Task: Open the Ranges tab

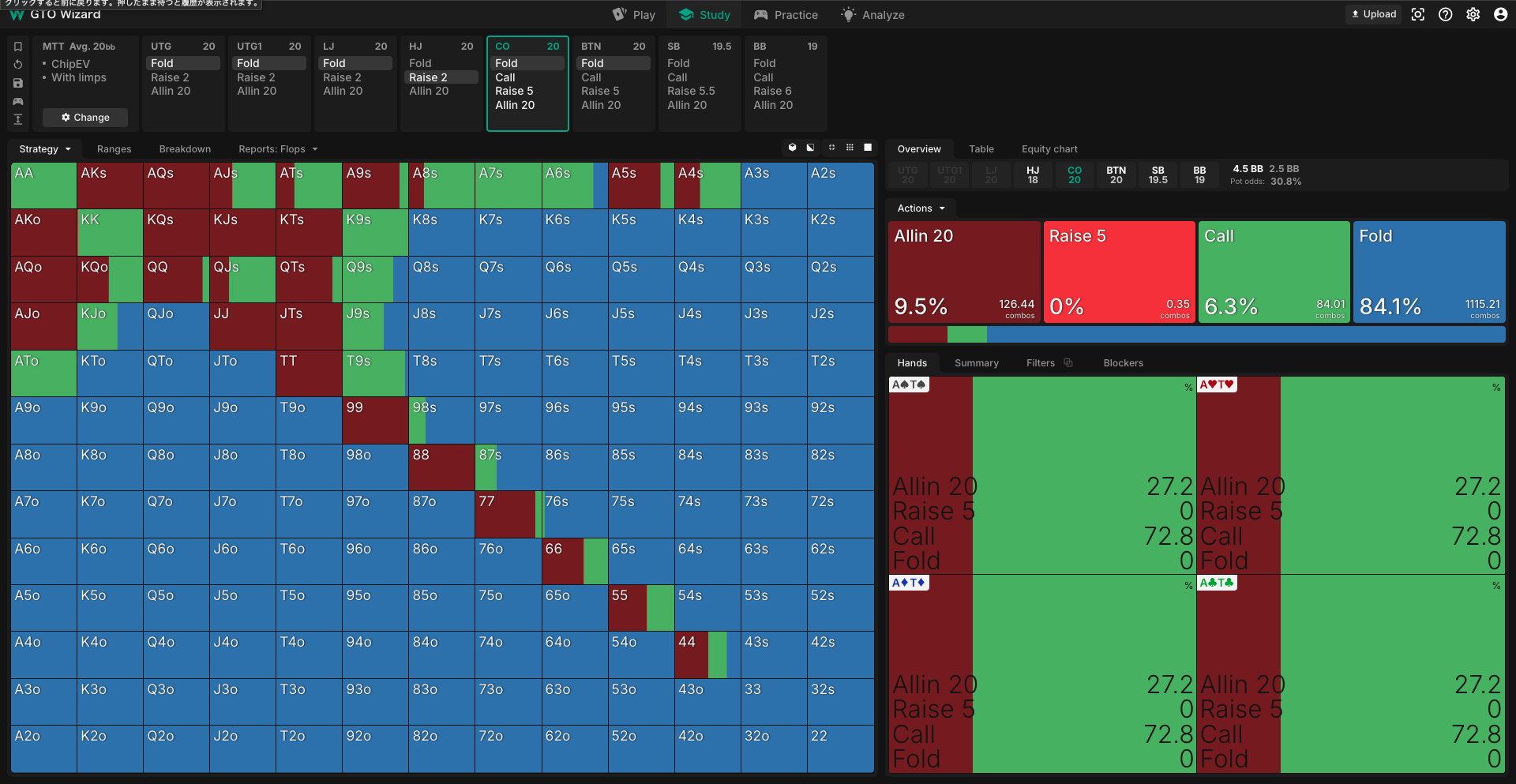Action: click(x=114, y=149)
